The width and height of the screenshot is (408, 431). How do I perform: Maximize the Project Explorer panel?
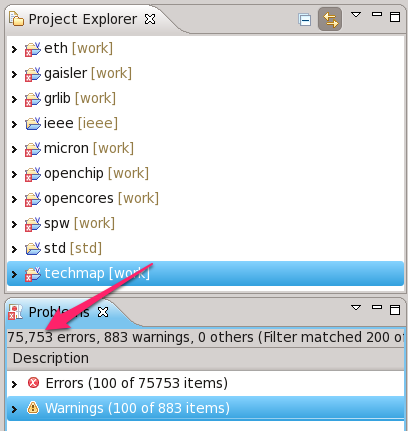tap(395, 17)
